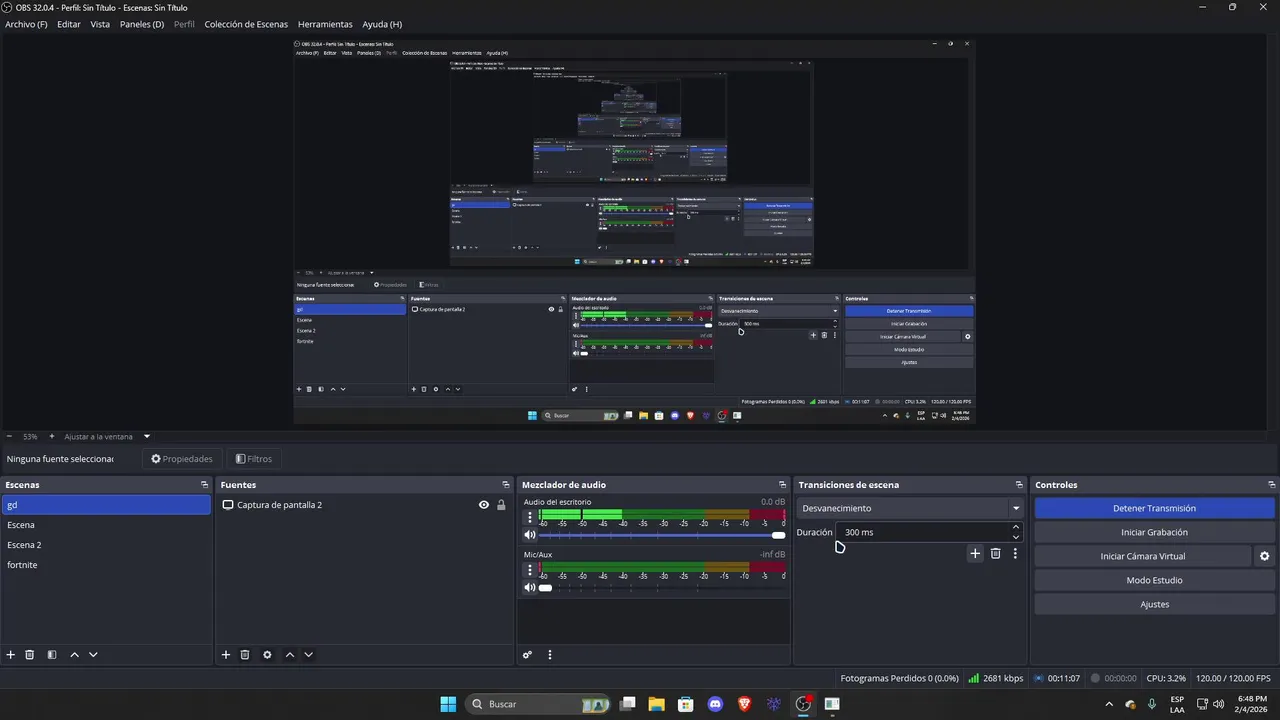Open the Vista menu
Viewport: 1280px width, 720px height.
point(100,24)
